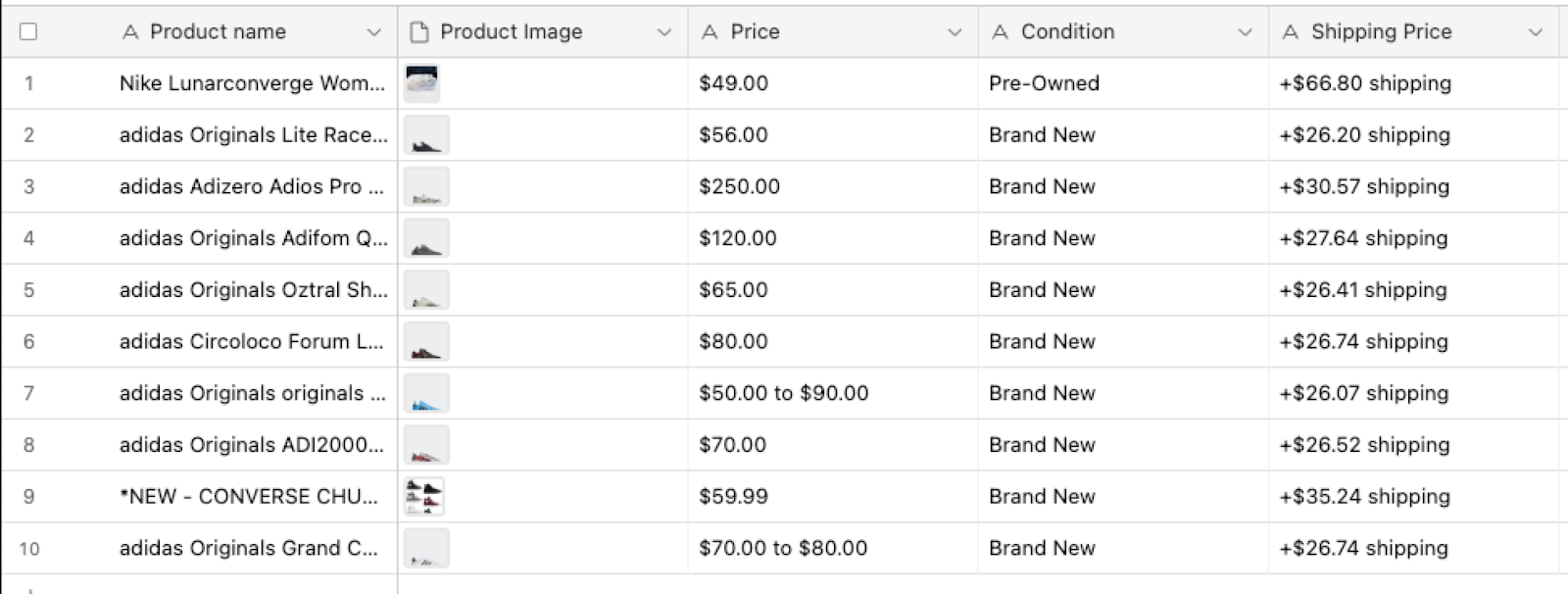
Task: Click the $65.00 price cell
Action: point(833,290)
